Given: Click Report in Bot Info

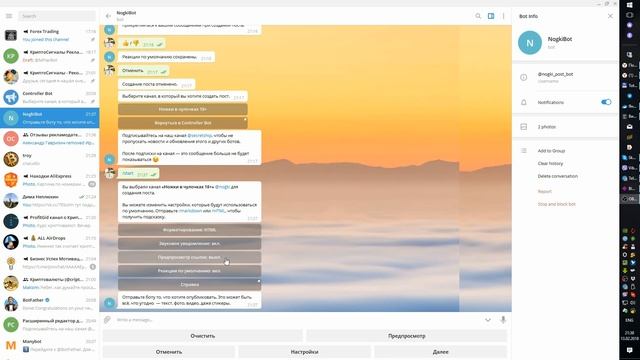Looking at the screenshot, I should pyautogui.click(x=544, y=191).
